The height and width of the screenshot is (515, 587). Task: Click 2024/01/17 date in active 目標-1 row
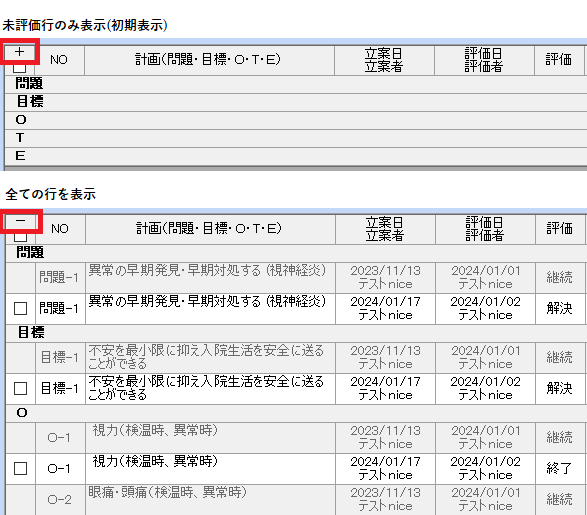tap(385, 382)
